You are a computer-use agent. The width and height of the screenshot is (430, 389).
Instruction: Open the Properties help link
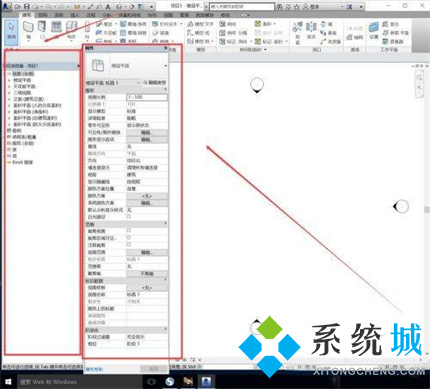(x=94, y=369)
